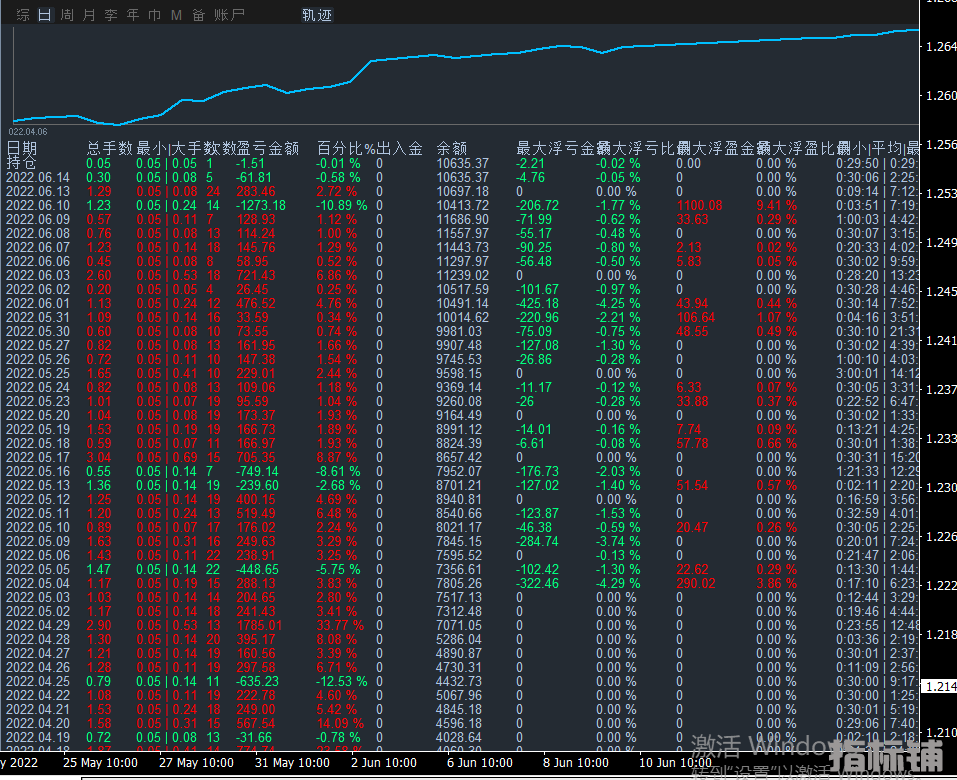Click the 2 Jun 10:00 time axis label
957x780 pixels.
coord(384,763)
